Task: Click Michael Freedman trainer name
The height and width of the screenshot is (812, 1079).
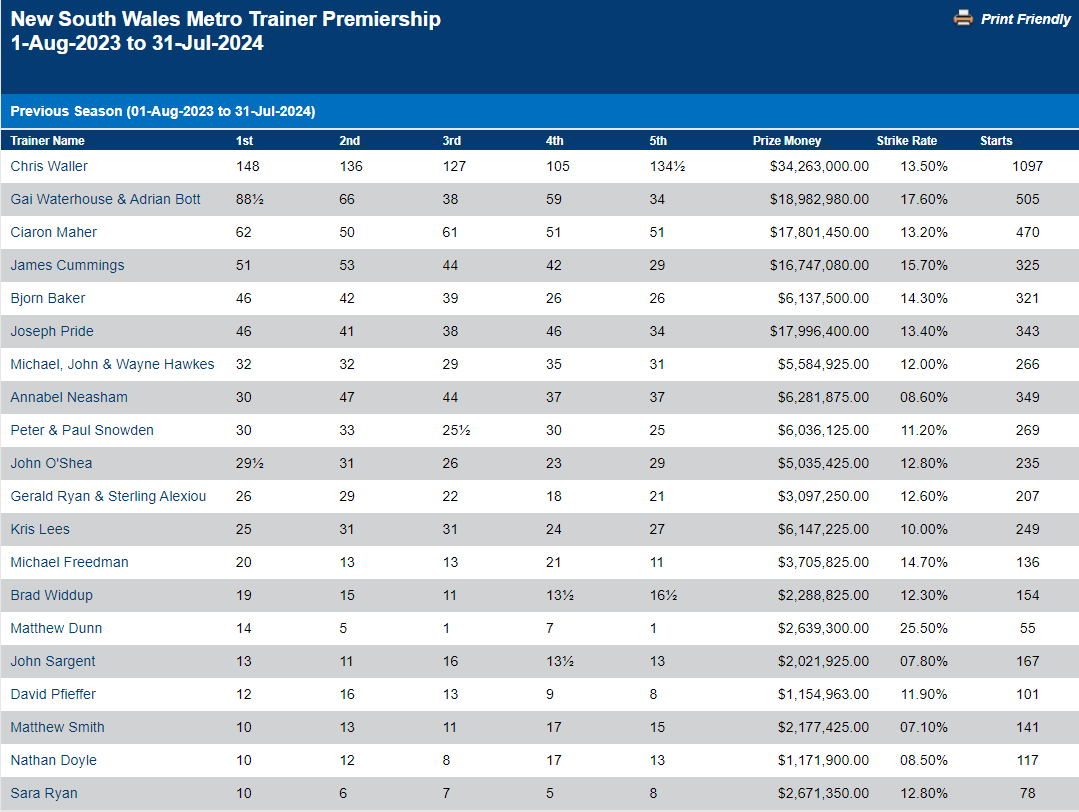Action: [69, 562]
